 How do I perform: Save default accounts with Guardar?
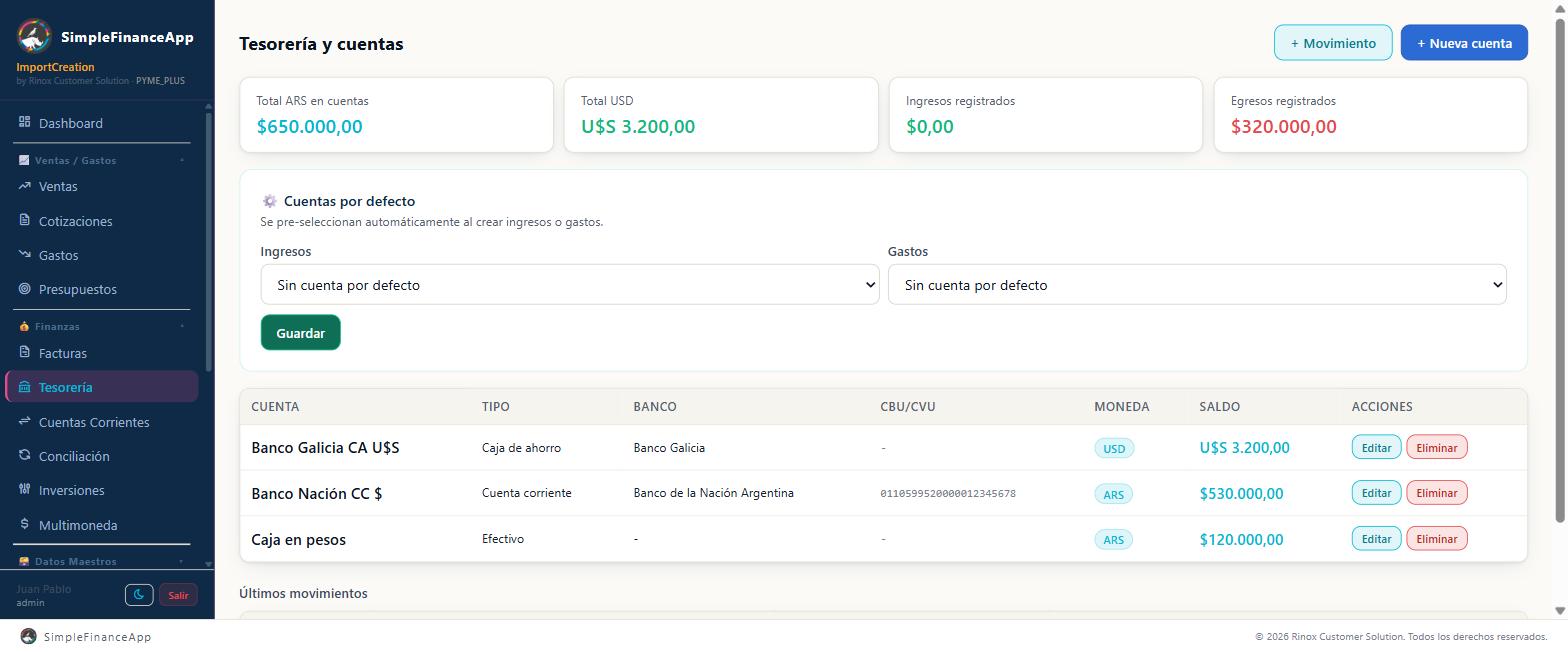300,333
